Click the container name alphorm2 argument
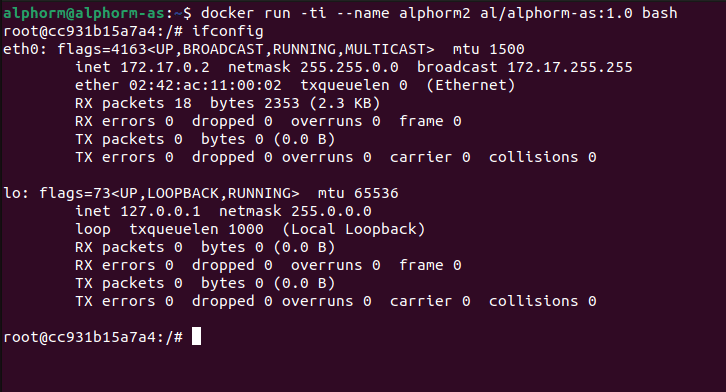The image size is (726, 392). (x=434, y=13)
